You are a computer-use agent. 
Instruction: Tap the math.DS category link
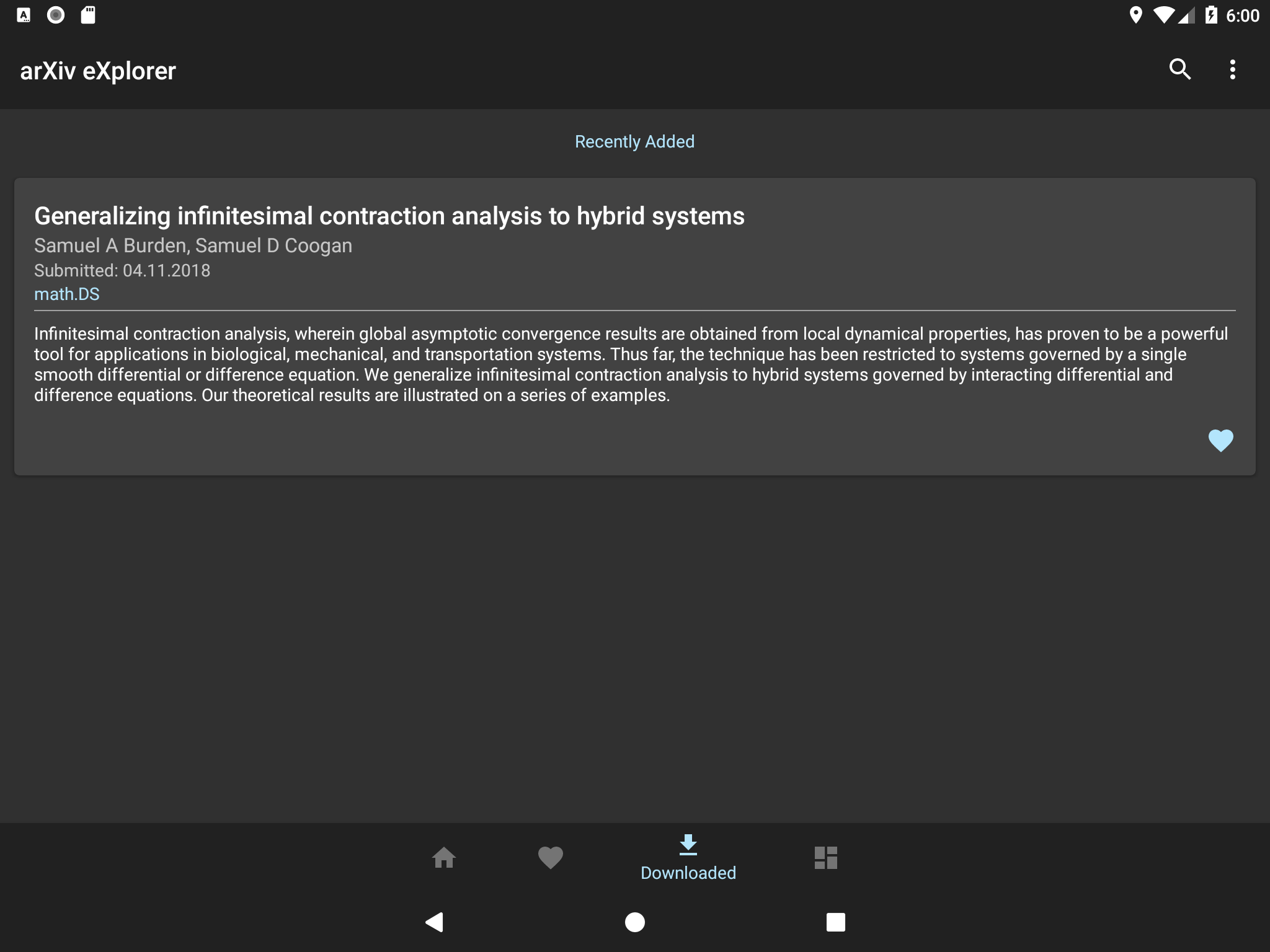click(x=67, y=294)
